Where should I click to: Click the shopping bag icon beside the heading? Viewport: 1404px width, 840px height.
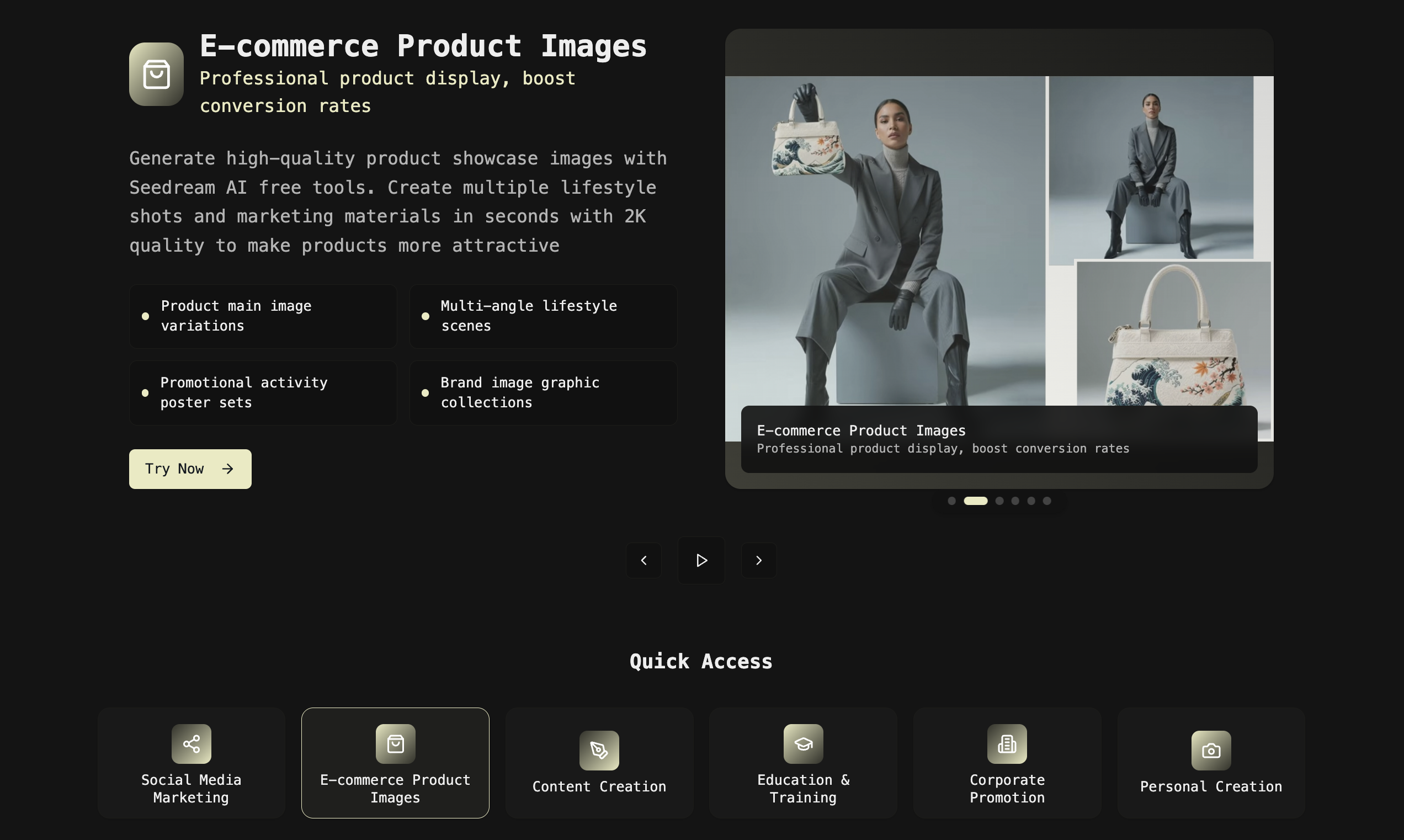point(156,74)
